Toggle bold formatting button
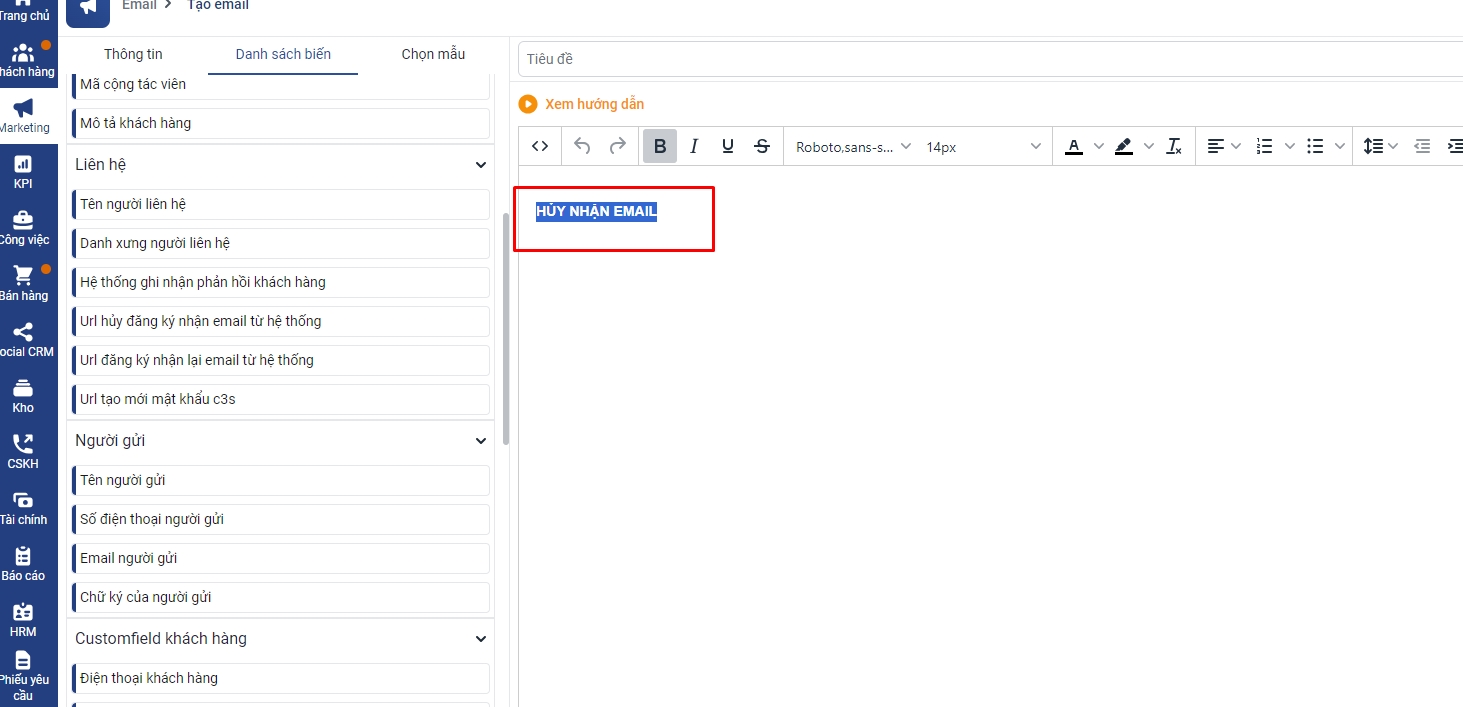The height and width of the screenshot is (707, 1463). click(660, 146)
